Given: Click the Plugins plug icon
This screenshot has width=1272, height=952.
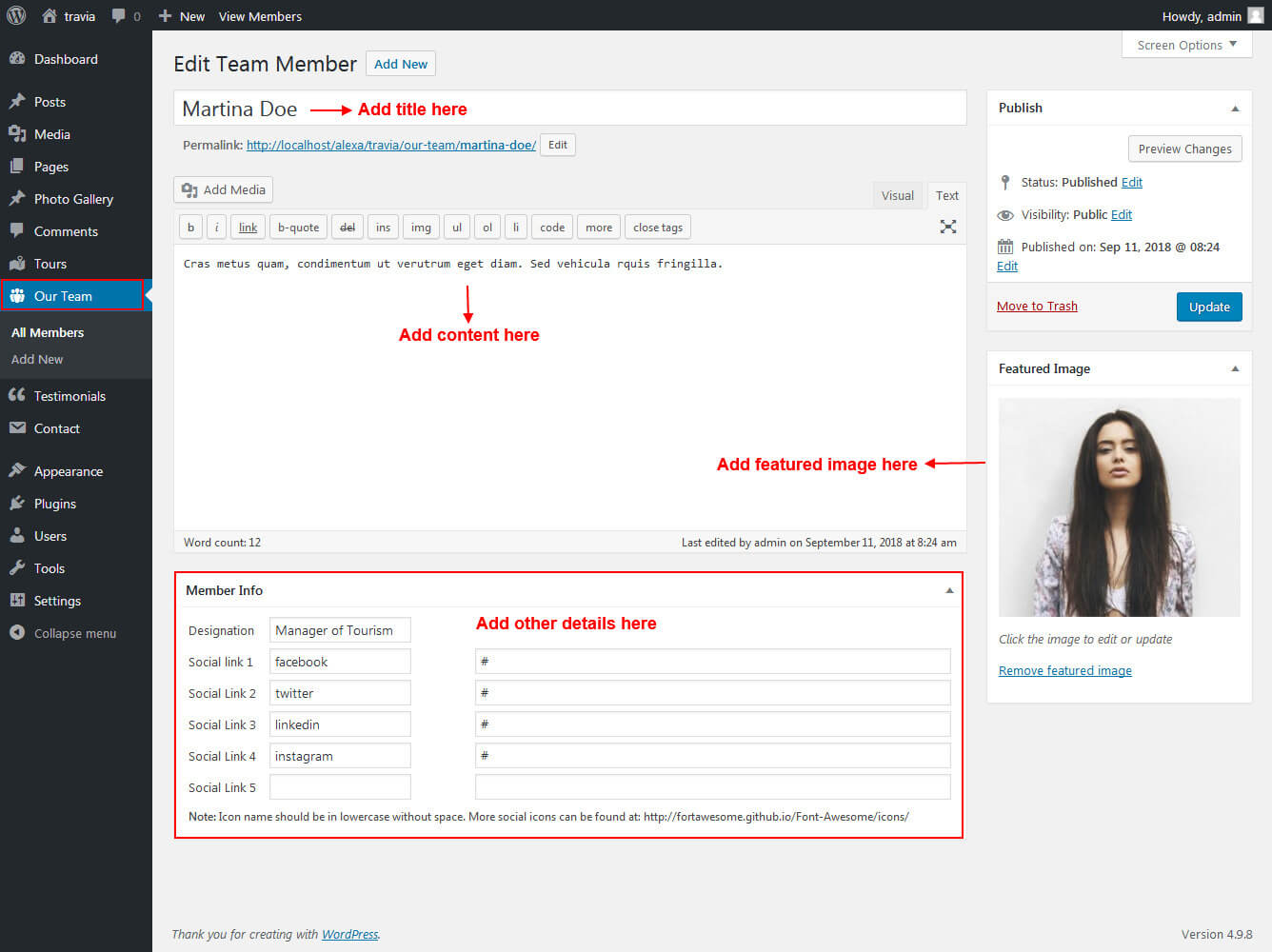Looking at the screenshot, I should tap(17, 503).
